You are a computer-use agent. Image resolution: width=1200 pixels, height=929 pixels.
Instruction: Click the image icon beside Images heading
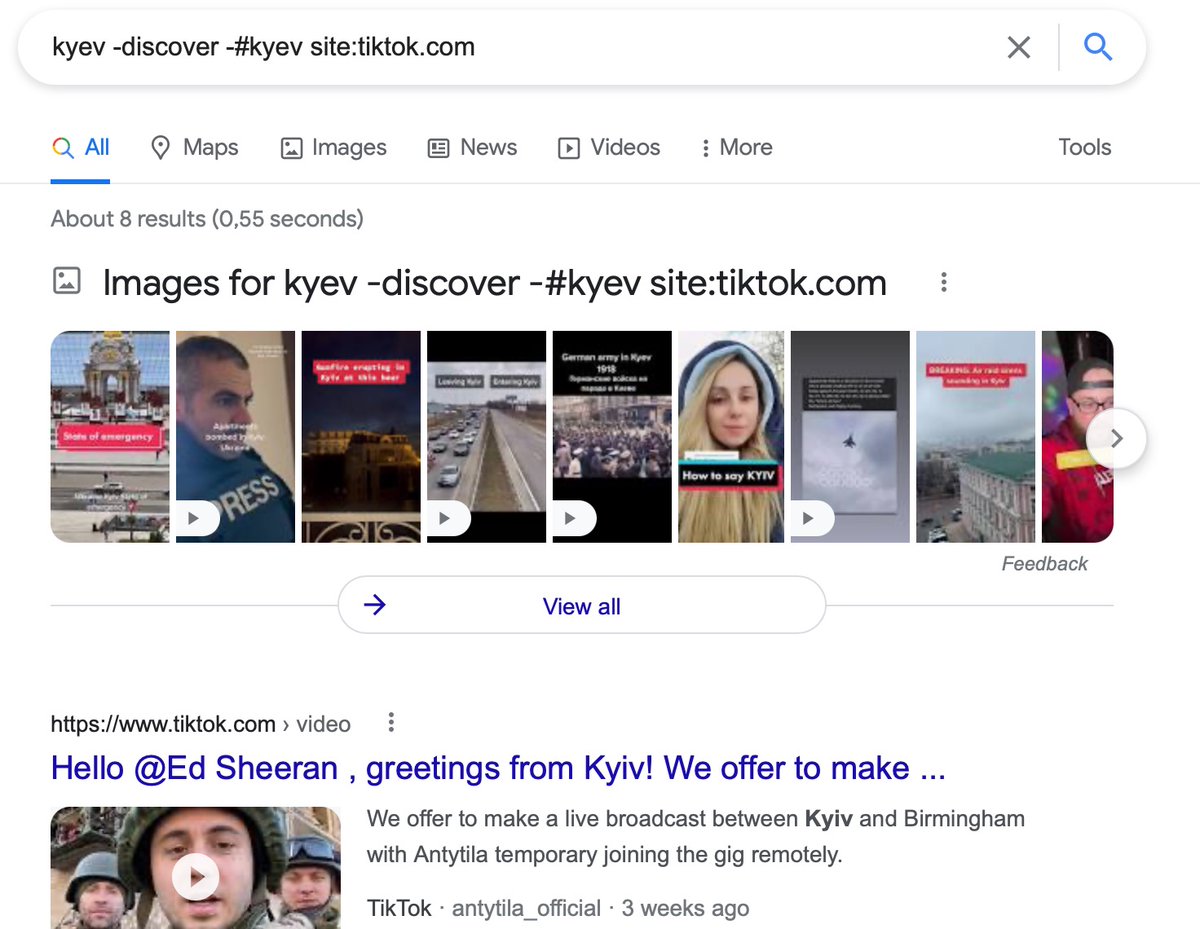(x=66, y=281)
